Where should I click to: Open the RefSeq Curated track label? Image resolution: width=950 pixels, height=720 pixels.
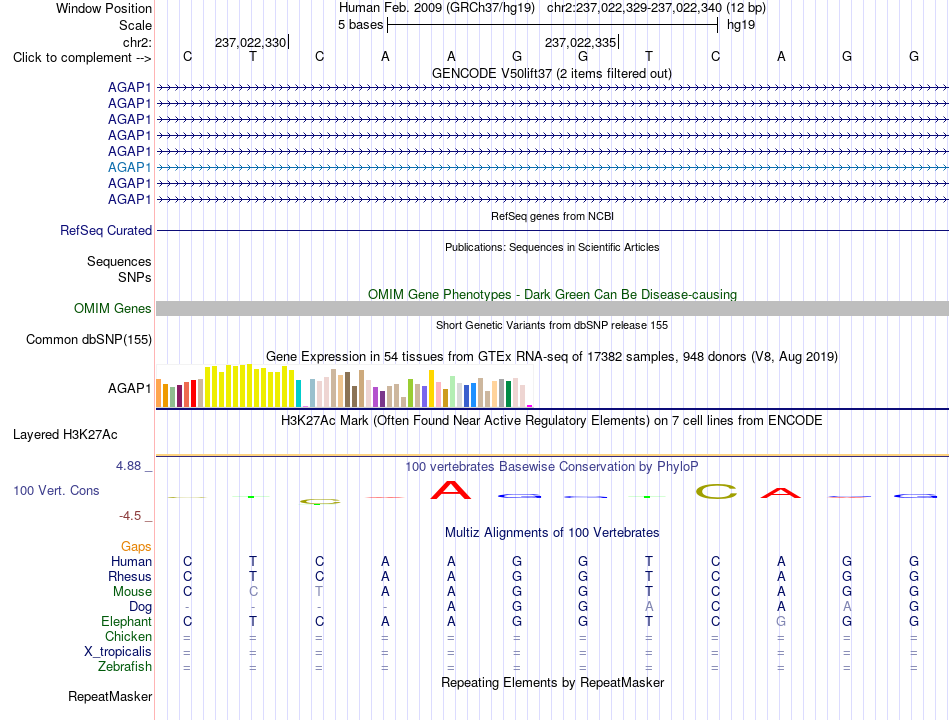click(x=105, y=231)
